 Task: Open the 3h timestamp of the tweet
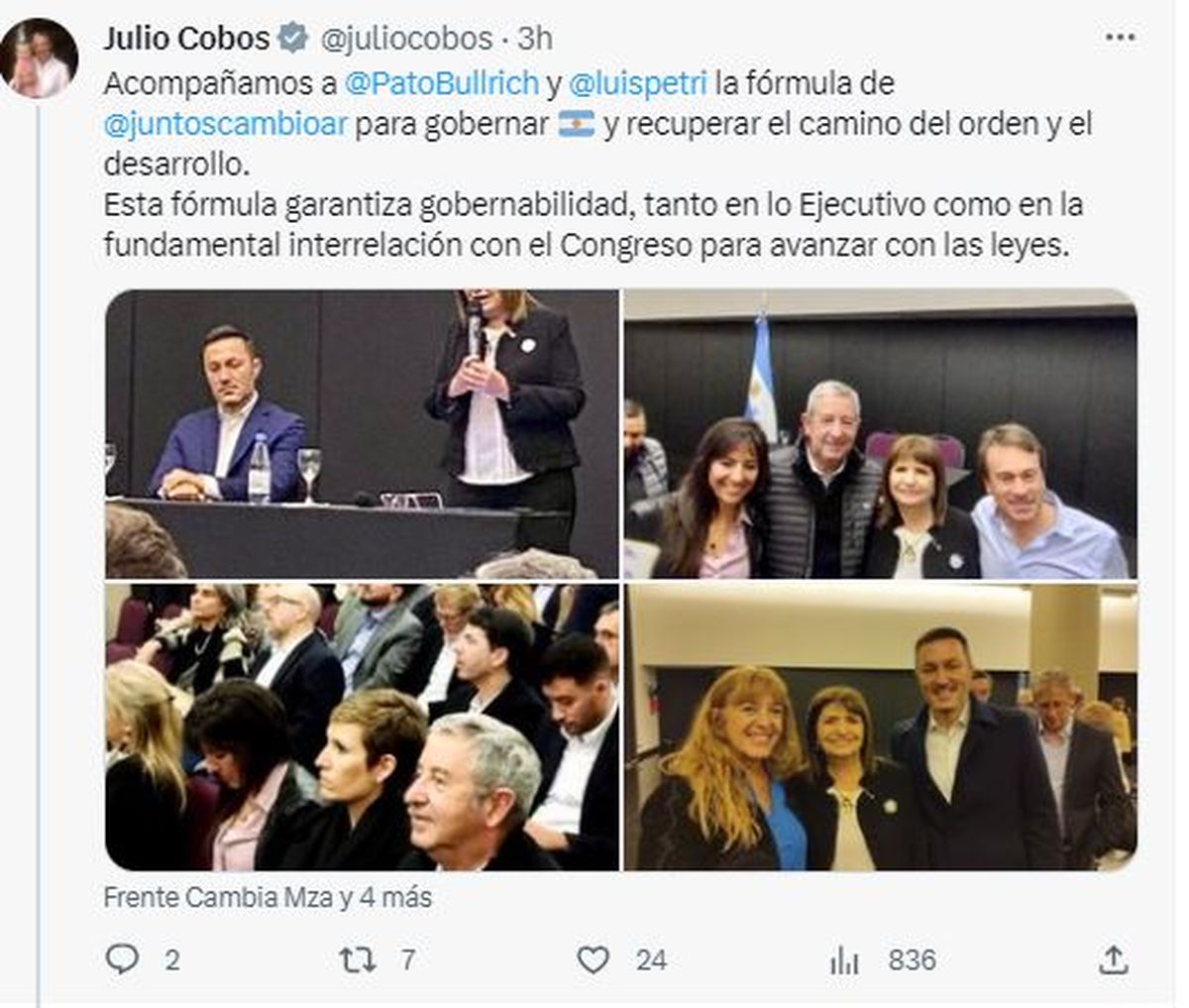[536, 39]
